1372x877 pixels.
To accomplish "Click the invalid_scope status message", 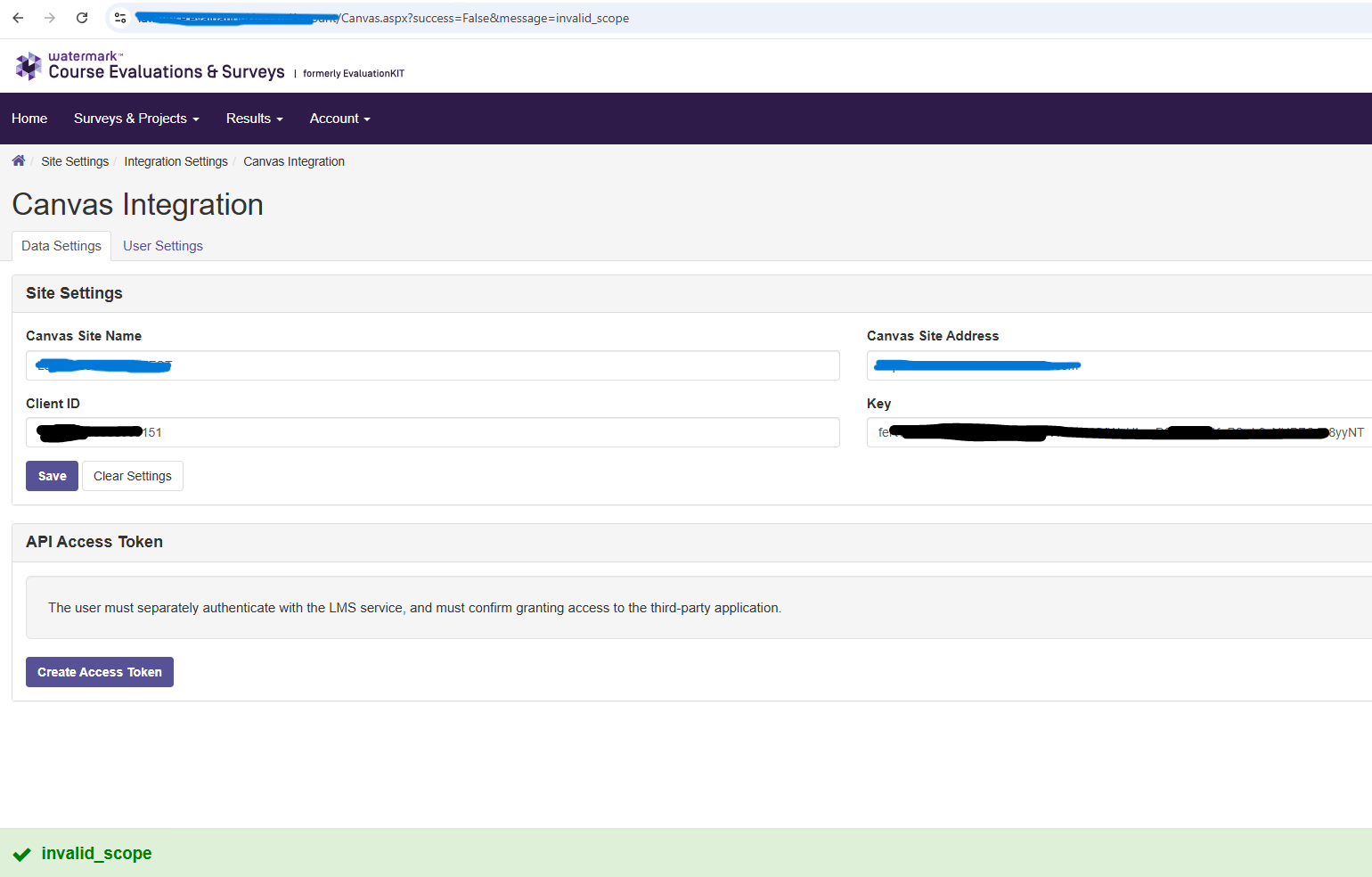I will point(96,854).
